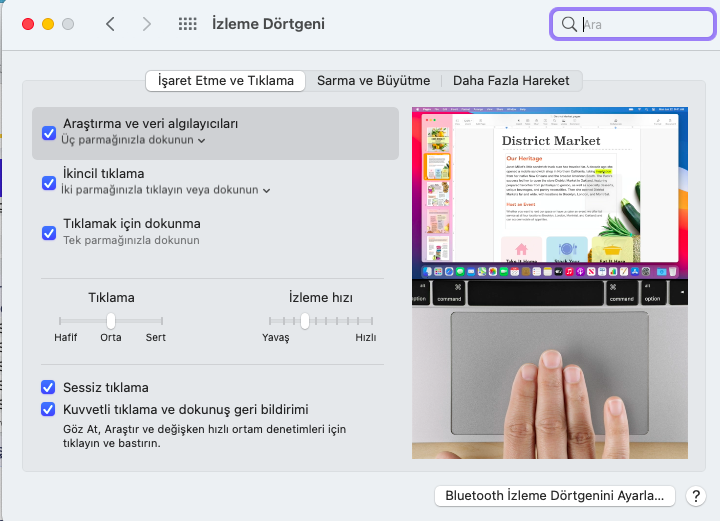Viewport: 720px width, 521px height.
Task: Focus the Ara search field
Action: pyautogui.click(x=640, y=24)
